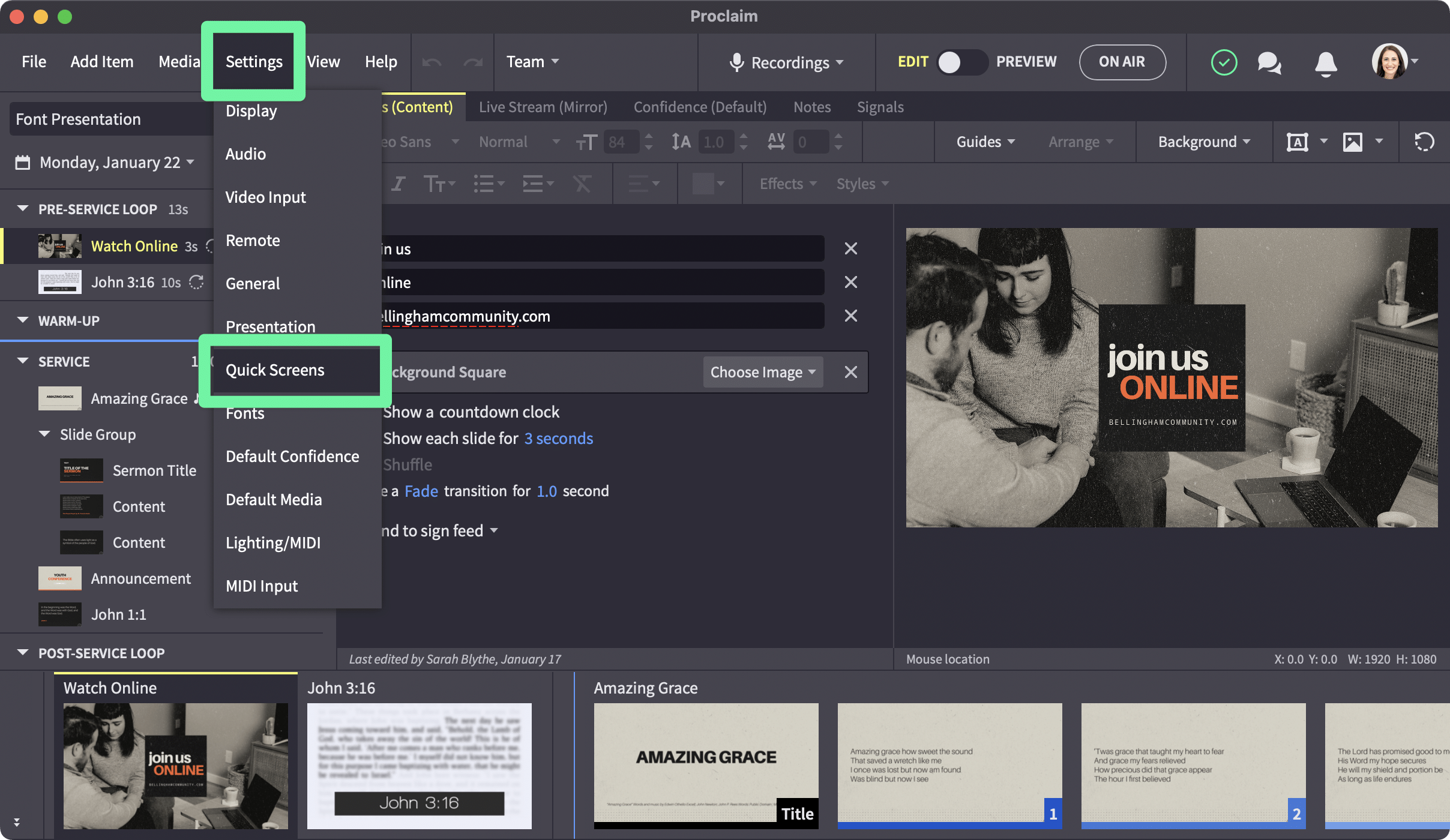Select the John 3:16 slide thumbnail
The width and height of the screenshot is (1450, 840).
pyautogui.click(x=418, y=766)
